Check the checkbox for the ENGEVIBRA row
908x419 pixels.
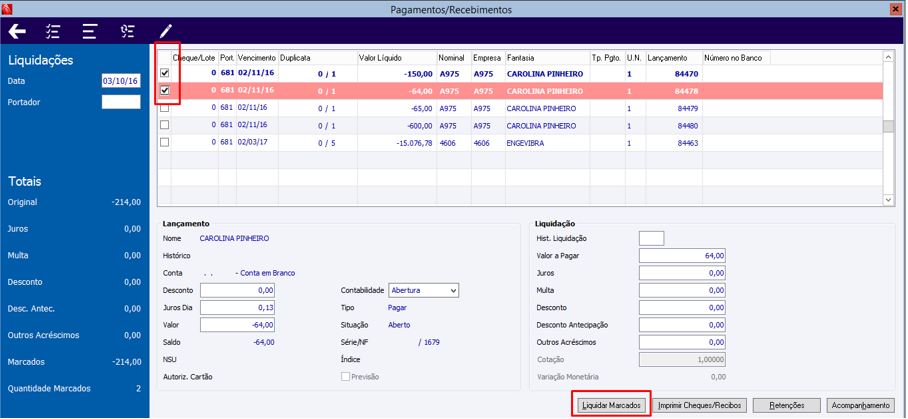coord(165,143)
